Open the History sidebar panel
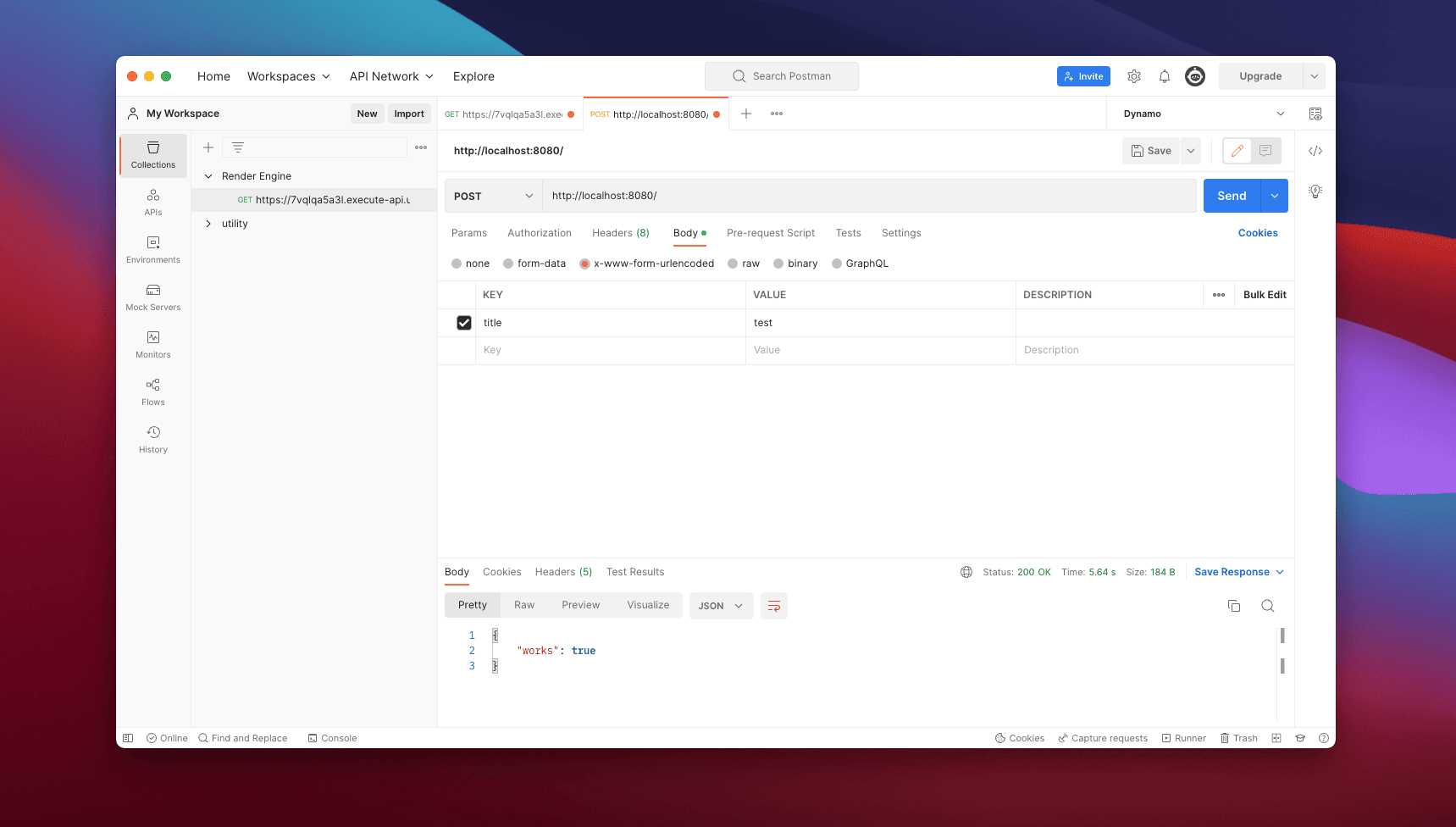 153,440
